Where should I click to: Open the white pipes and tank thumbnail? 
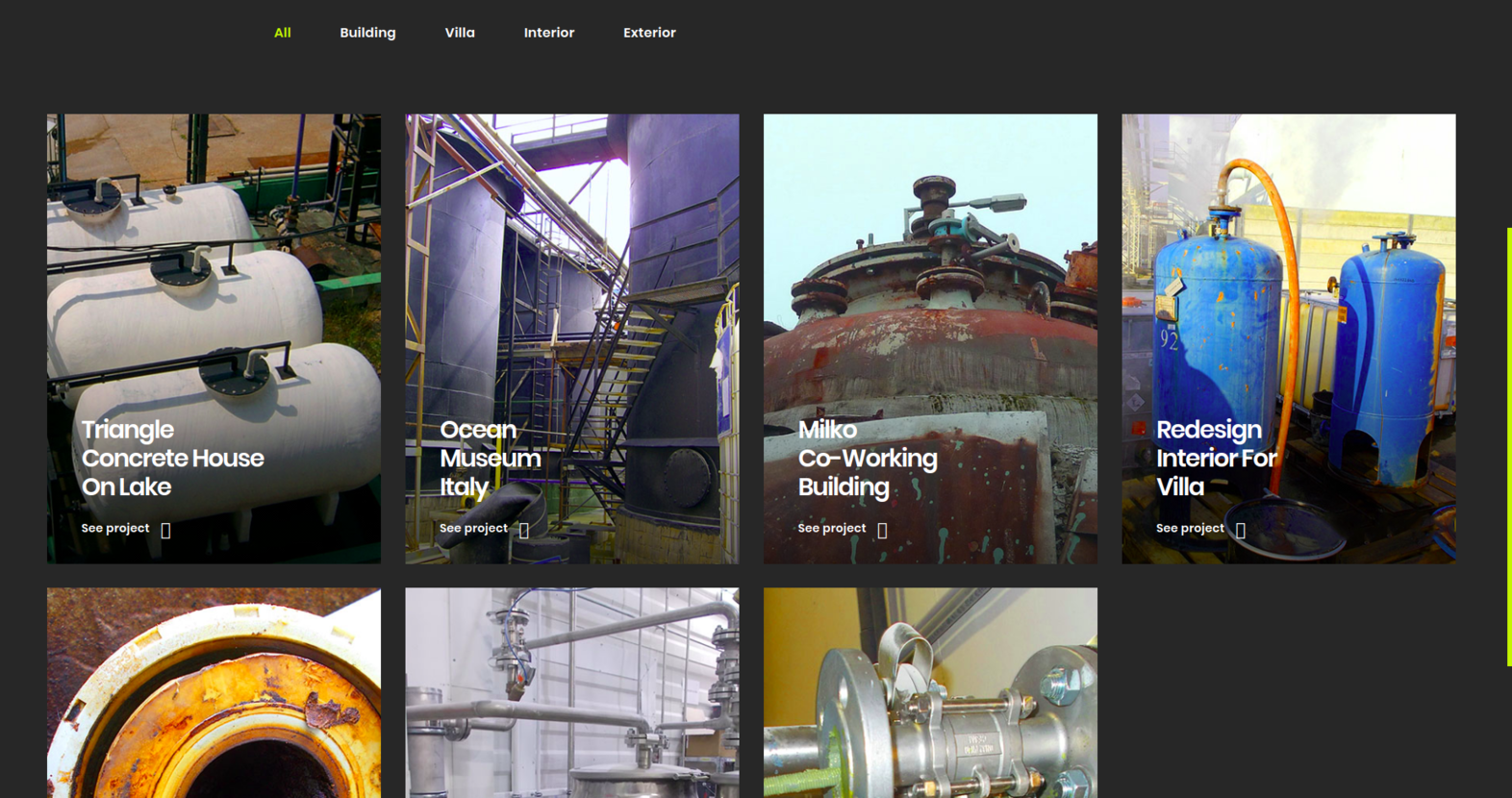572,693
